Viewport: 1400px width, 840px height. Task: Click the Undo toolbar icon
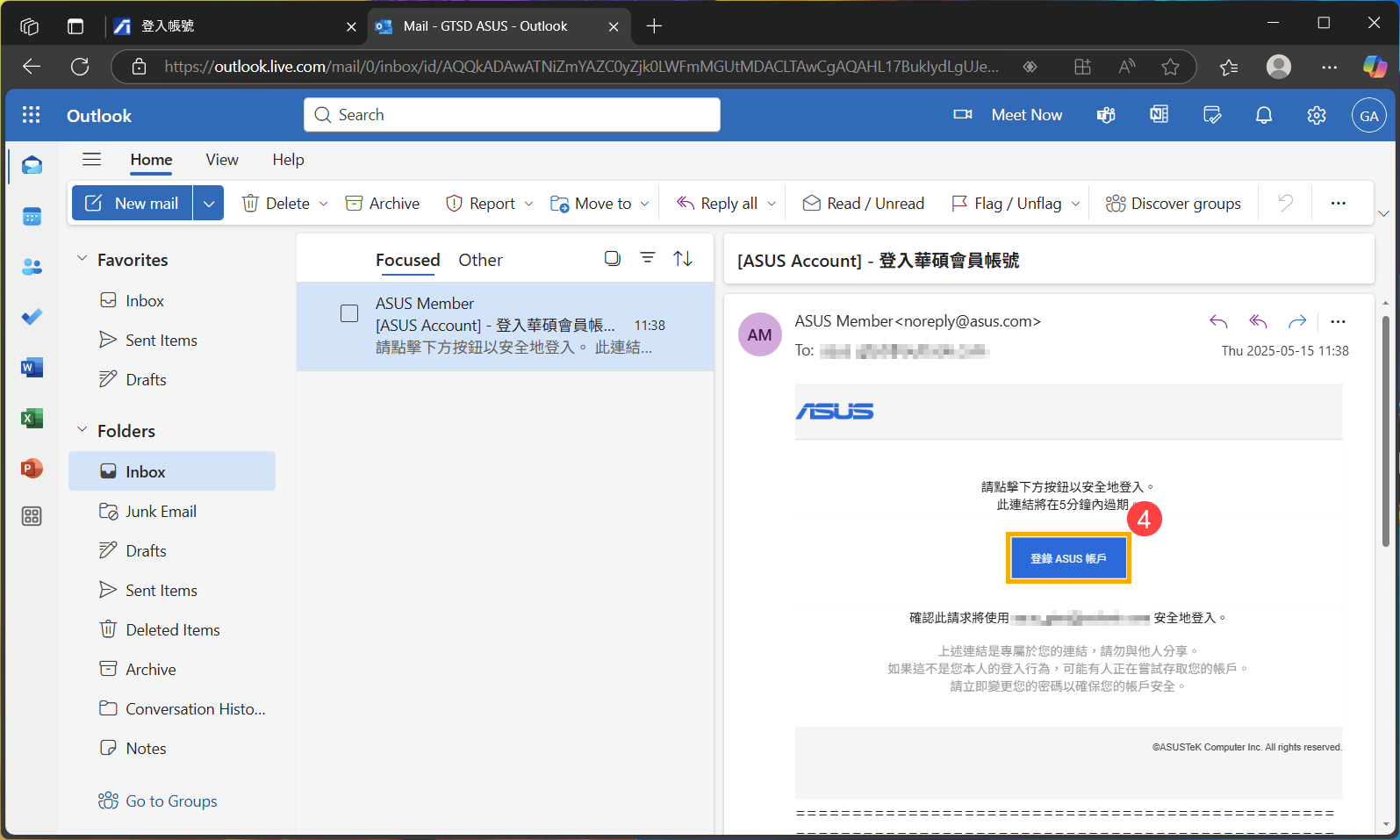(1285, 203)
